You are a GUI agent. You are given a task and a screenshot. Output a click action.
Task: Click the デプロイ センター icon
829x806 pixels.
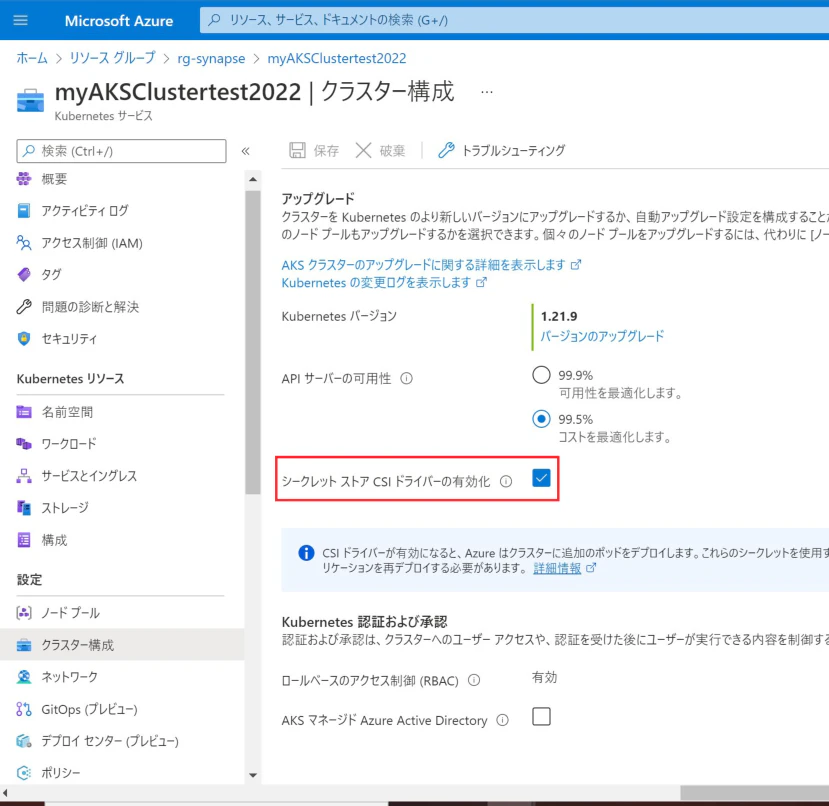click(24, 741)
